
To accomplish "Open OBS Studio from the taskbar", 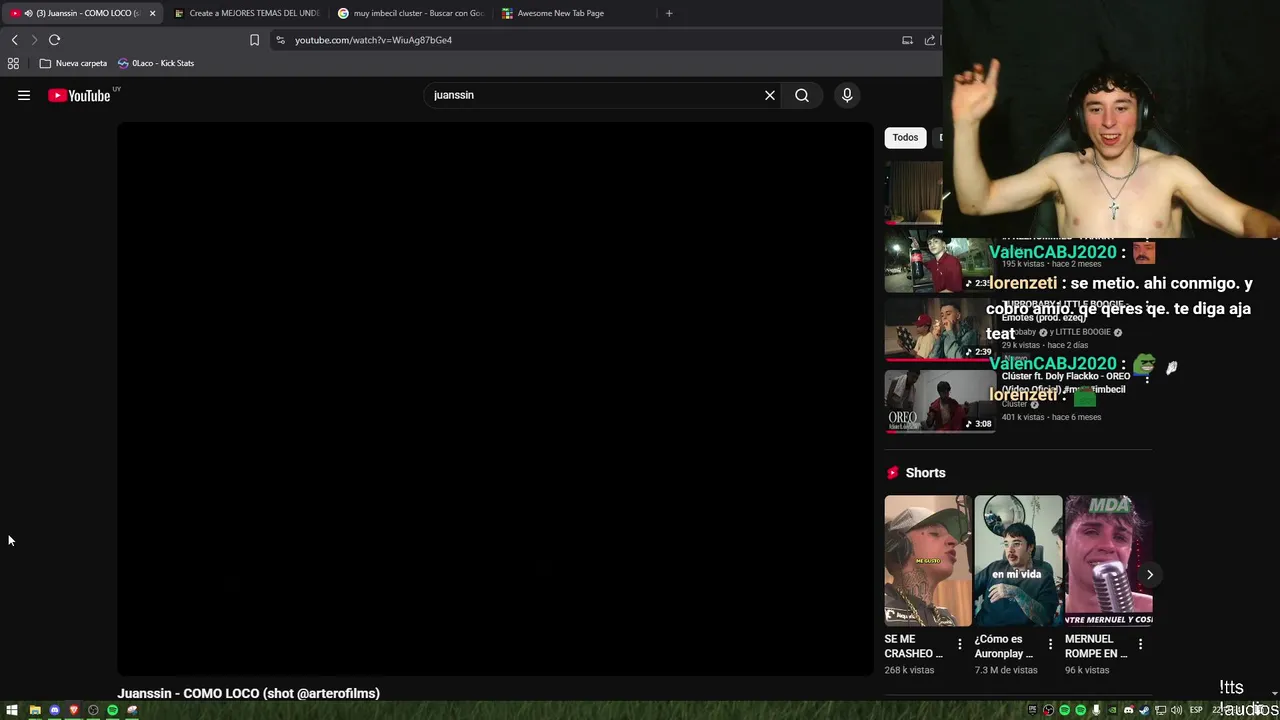I will click(x=93, y=710).
